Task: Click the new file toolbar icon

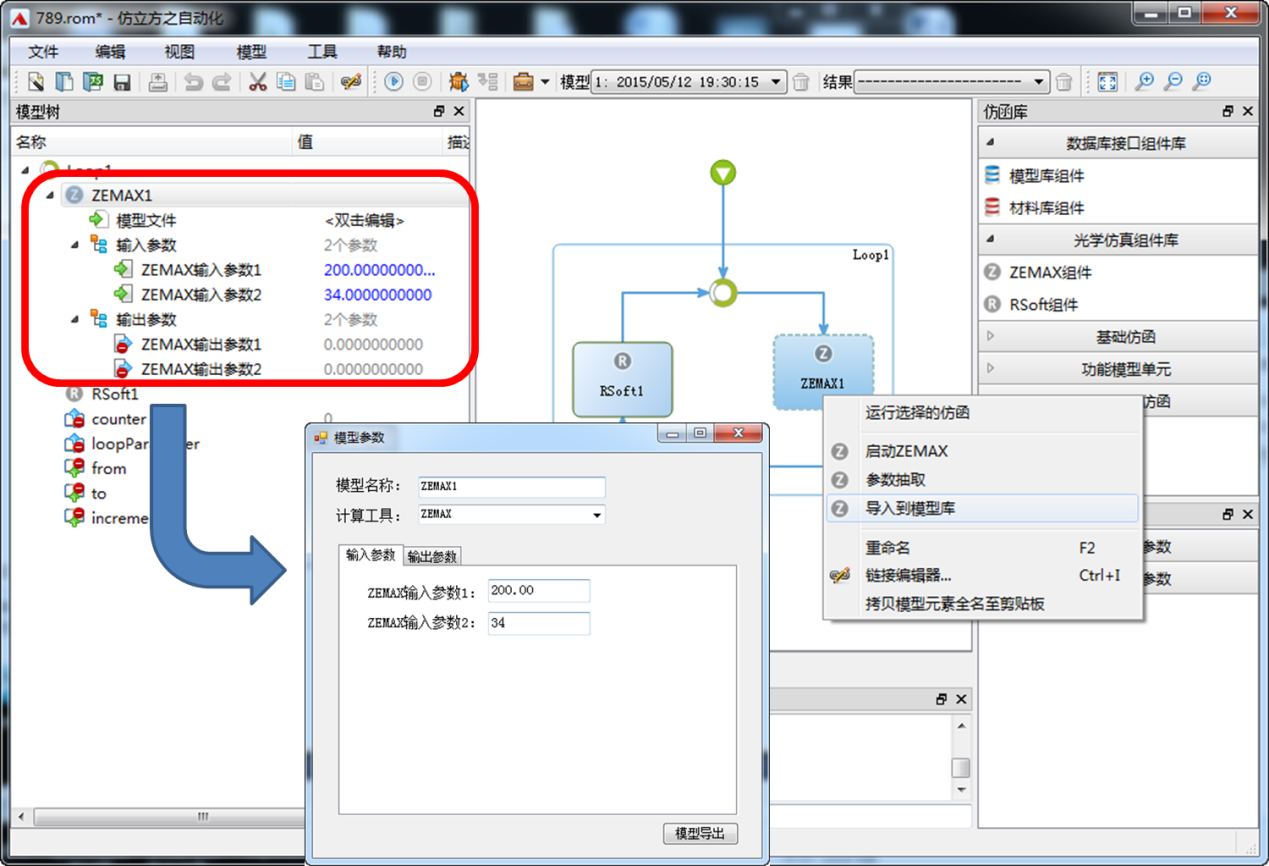Action: 36,82
